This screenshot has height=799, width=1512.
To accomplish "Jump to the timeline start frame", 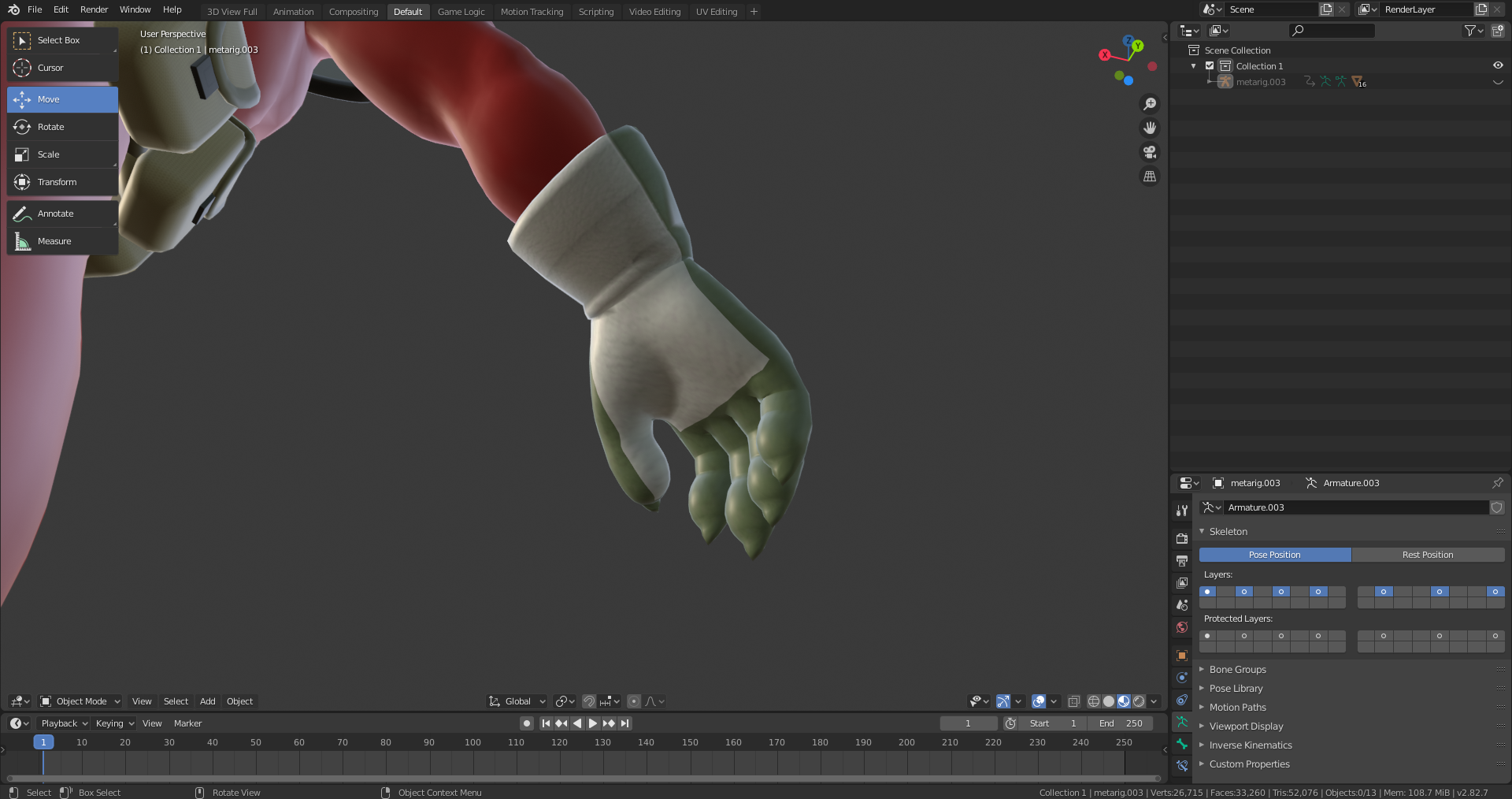I will [546, 723].
